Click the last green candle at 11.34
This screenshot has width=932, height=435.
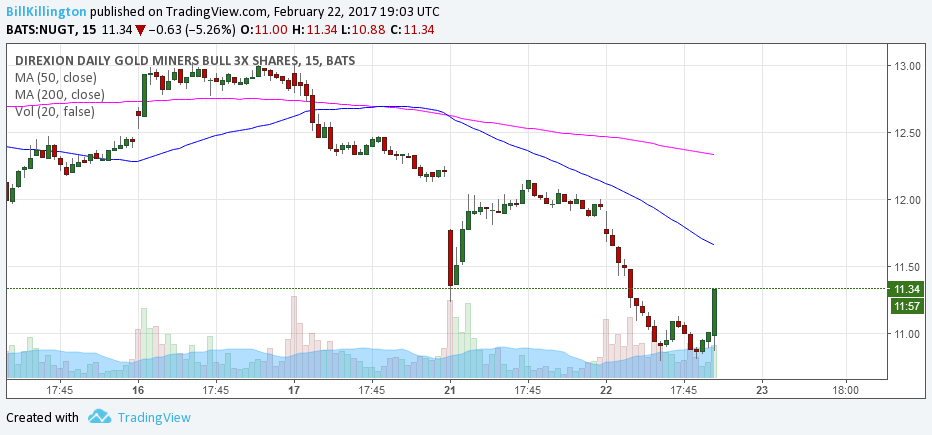click(x=714, y=312)
